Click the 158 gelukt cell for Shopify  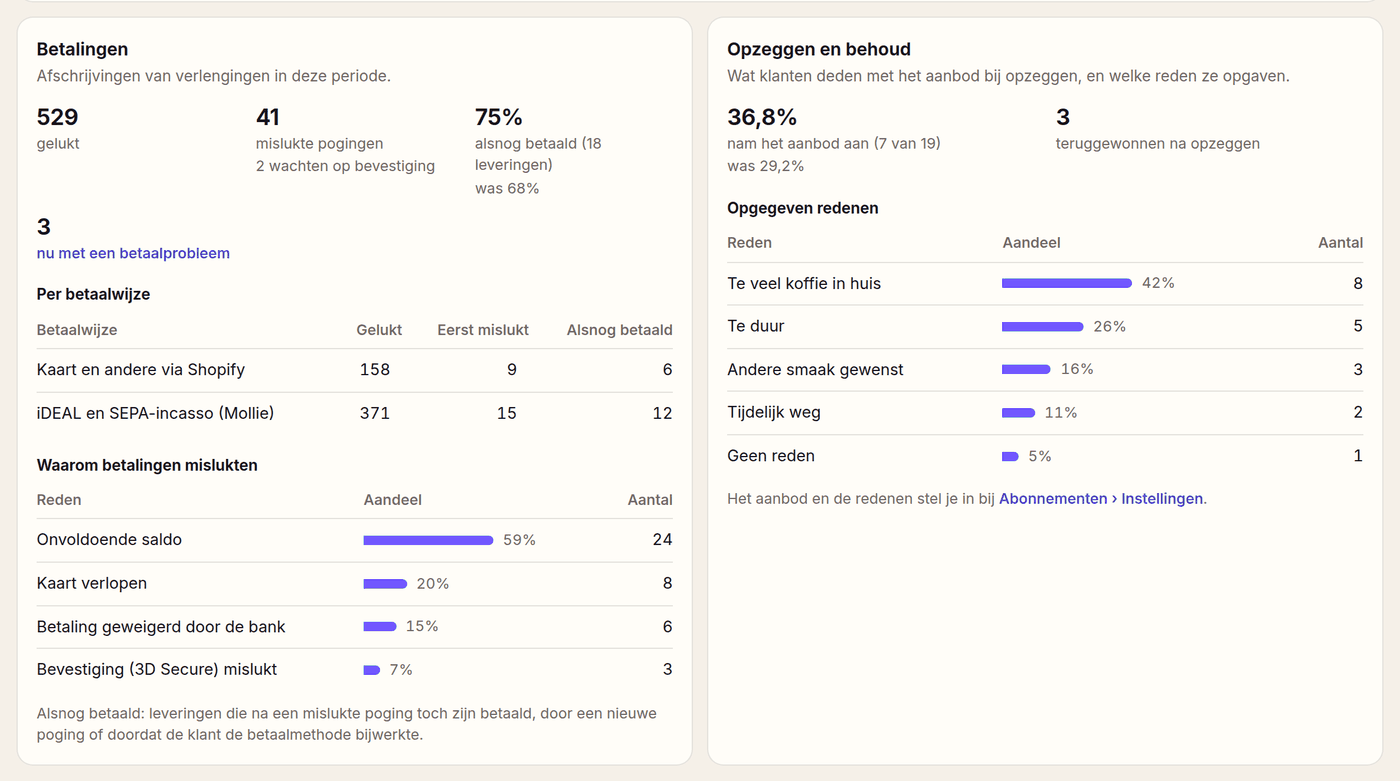375,370
